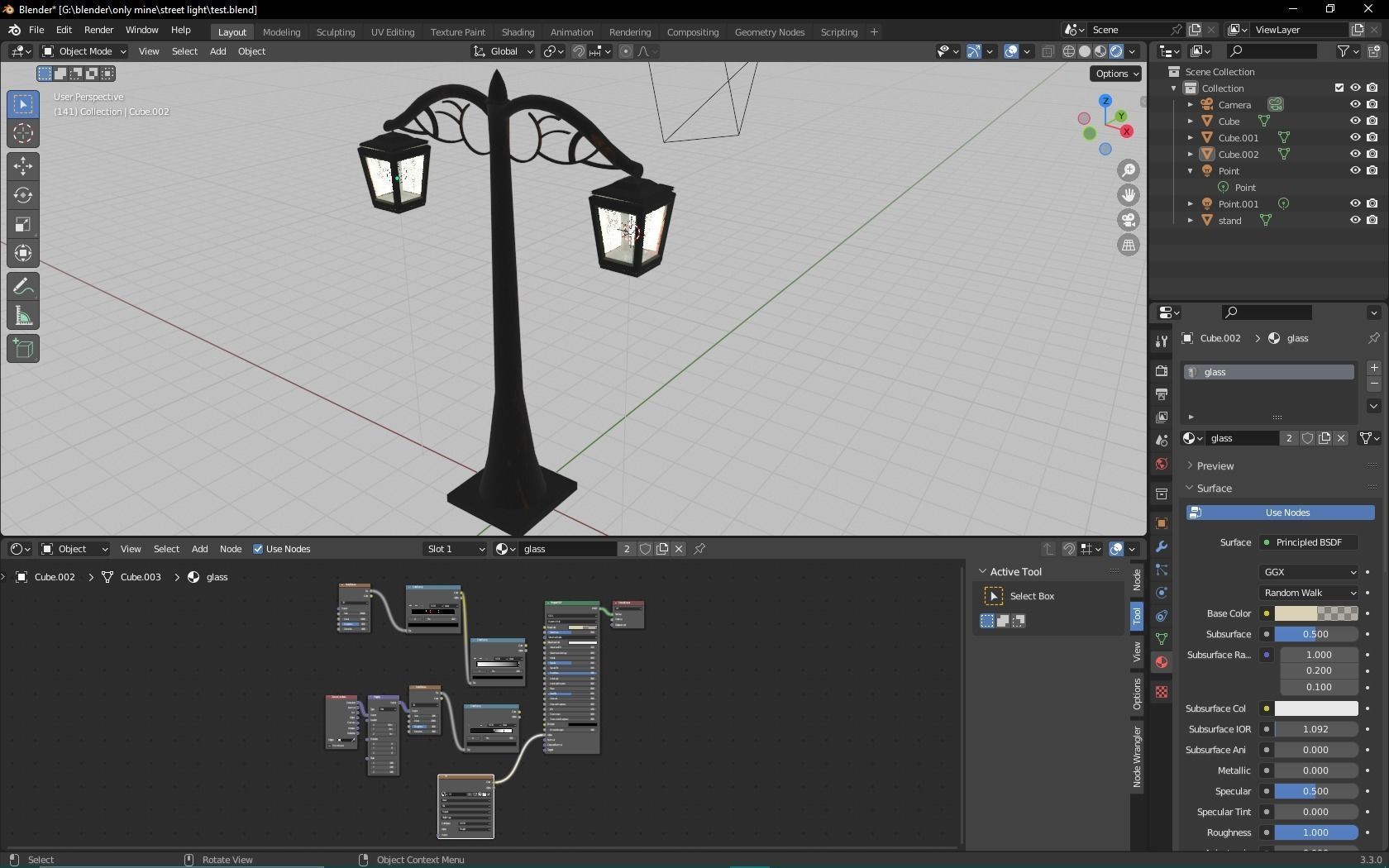Activate the Move tool
This screenshot has width=1389, height=868.
tap(23, 166)
